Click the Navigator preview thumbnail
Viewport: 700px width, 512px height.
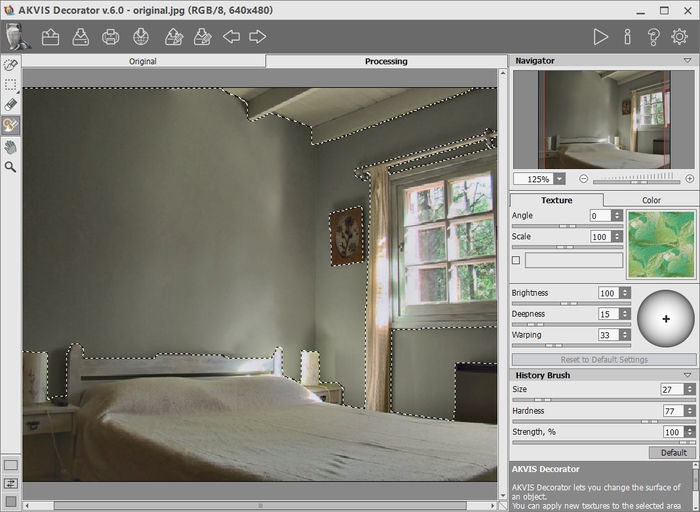tap(604, 120)
